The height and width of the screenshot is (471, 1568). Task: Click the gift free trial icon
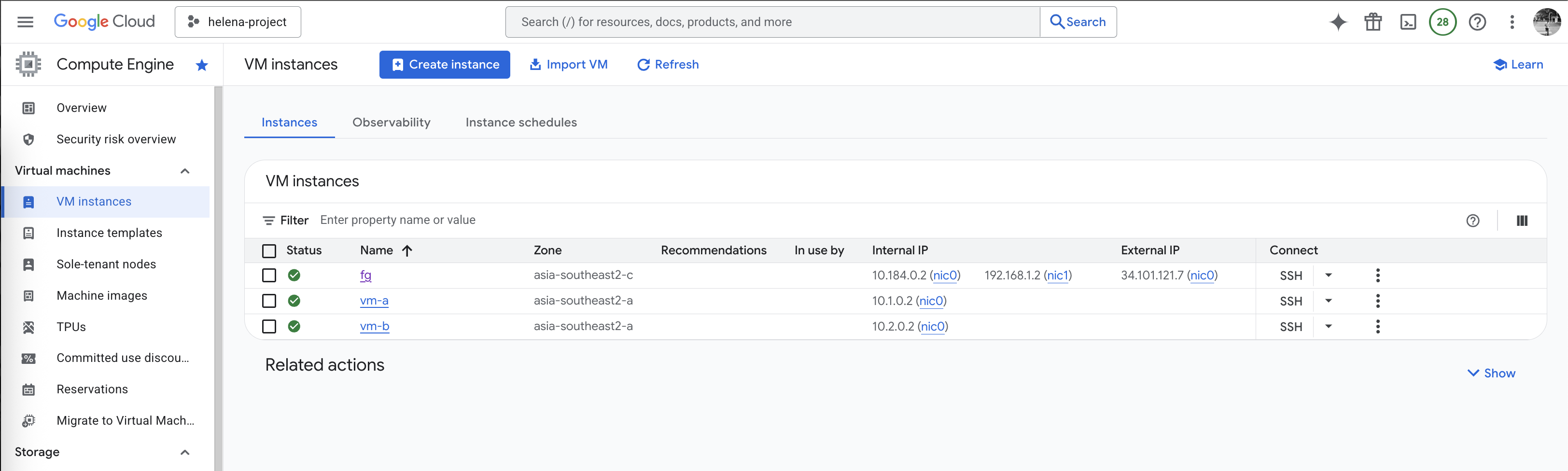[1372, 22]
